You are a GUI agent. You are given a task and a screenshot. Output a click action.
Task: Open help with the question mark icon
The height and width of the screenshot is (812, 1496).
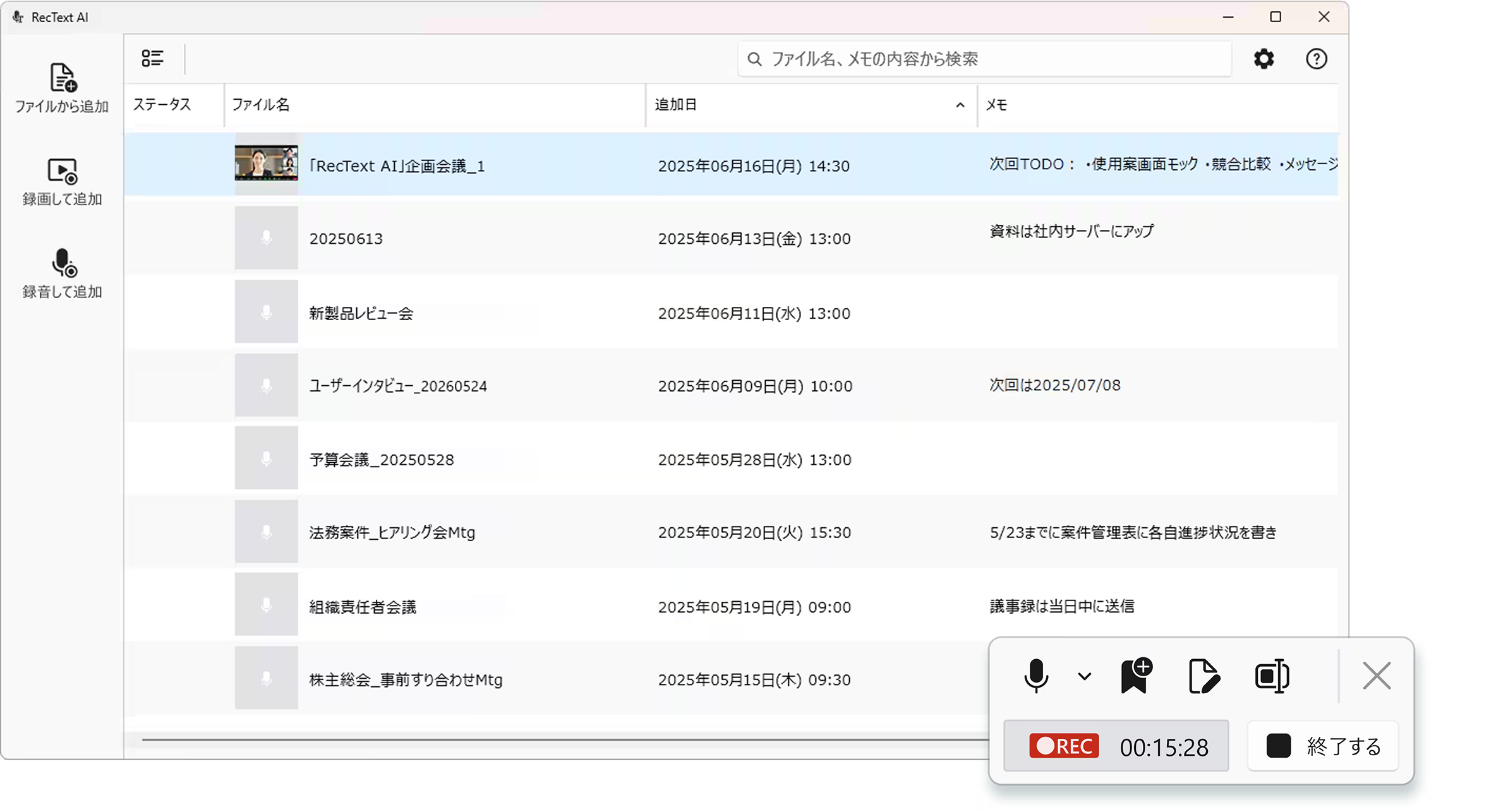tap(1316, 59)
